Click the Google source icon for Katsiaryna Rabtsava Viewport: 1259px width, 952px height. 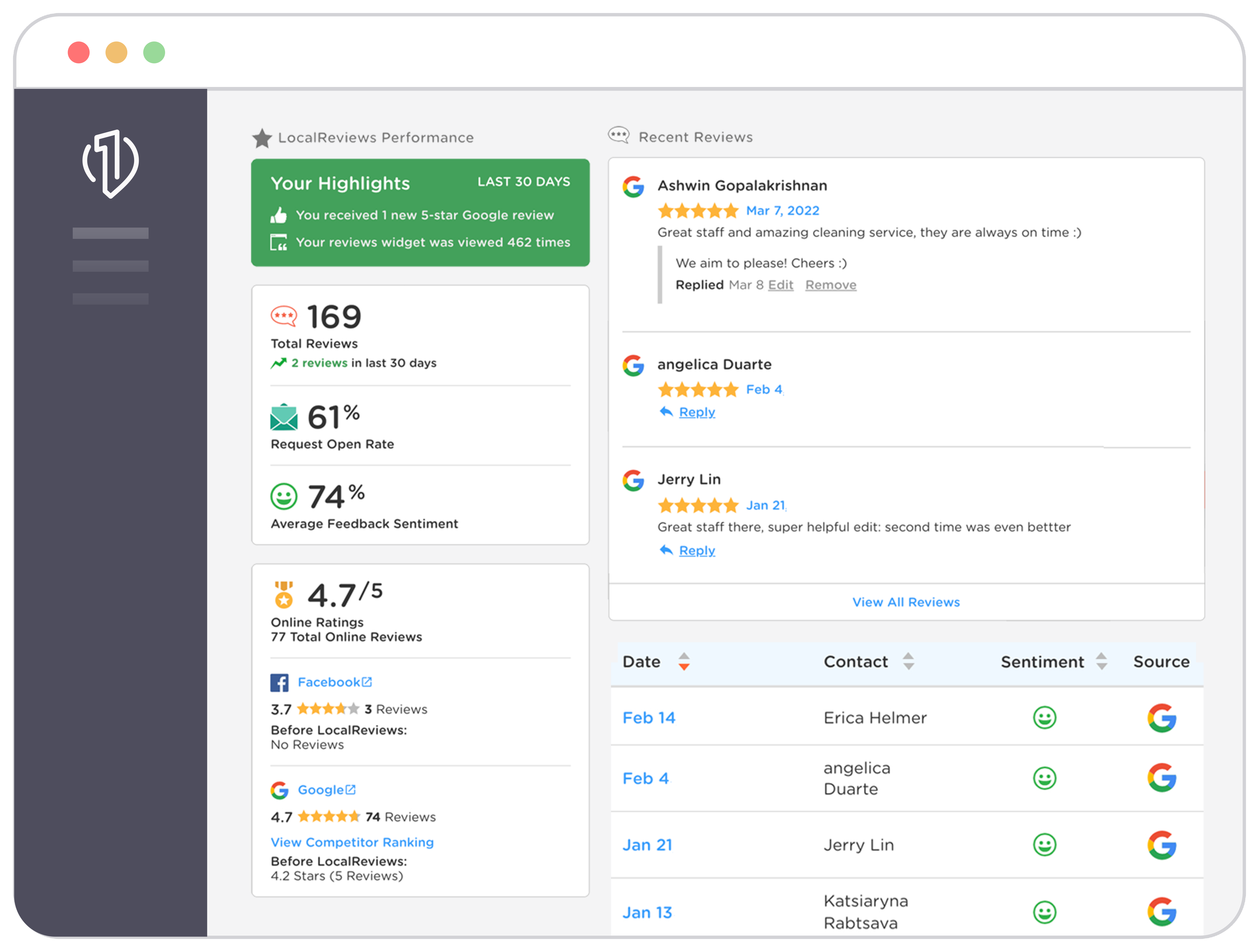pos(1162,912)
